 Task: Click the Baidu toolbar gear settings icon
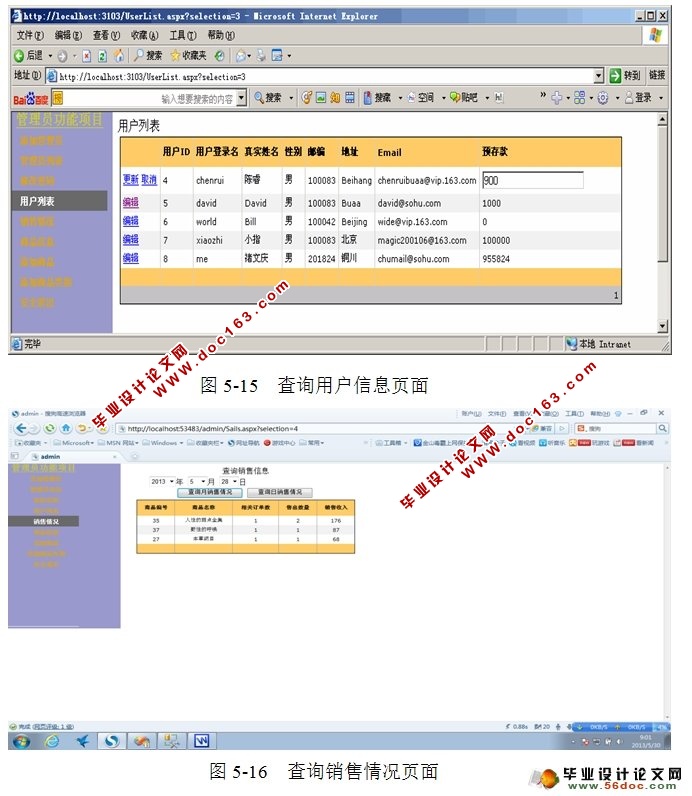point(603,98)
